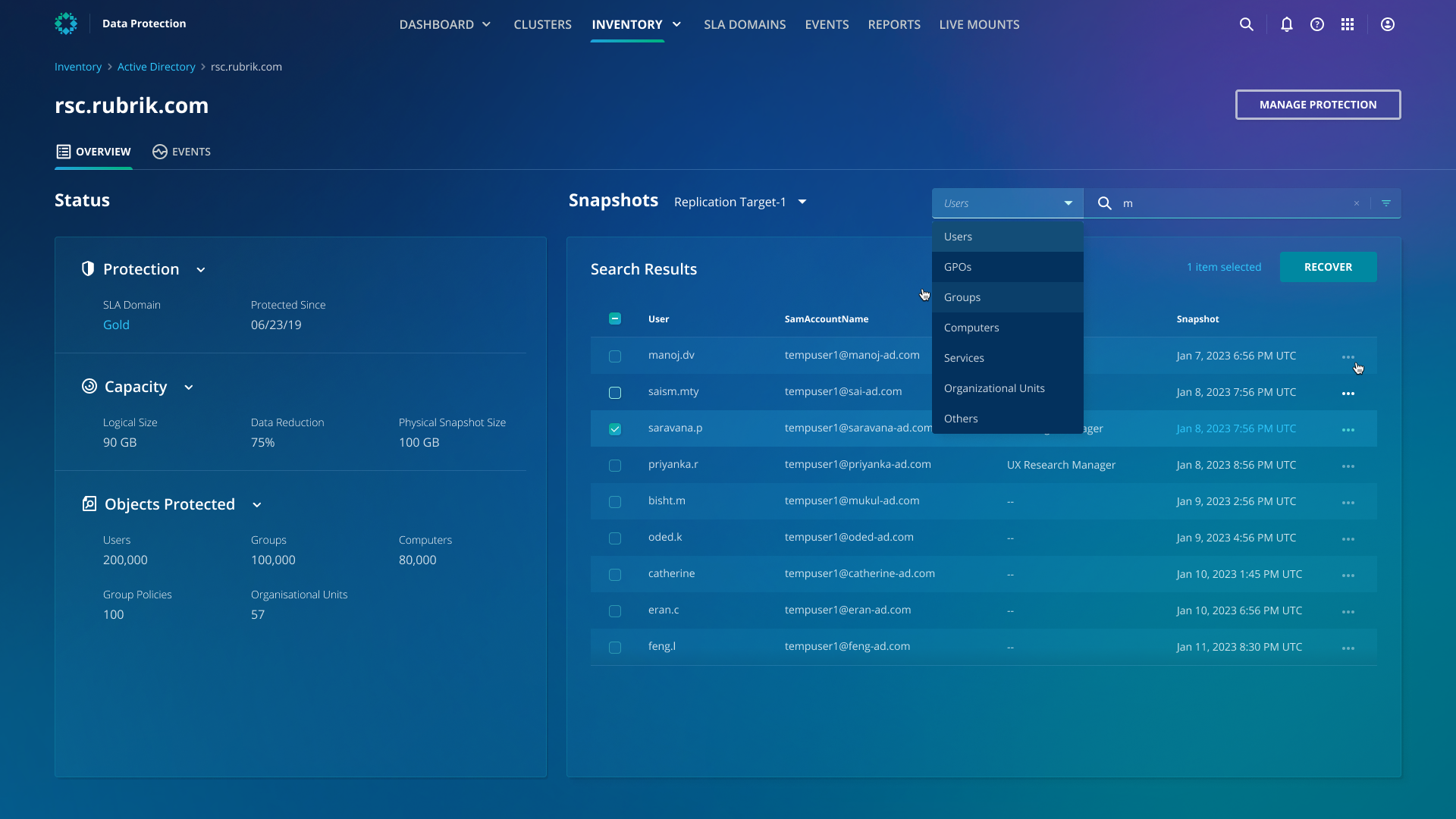Open saravana.p snapshot Jan 8 7:56 PM link

click(x=1237, y=428)
